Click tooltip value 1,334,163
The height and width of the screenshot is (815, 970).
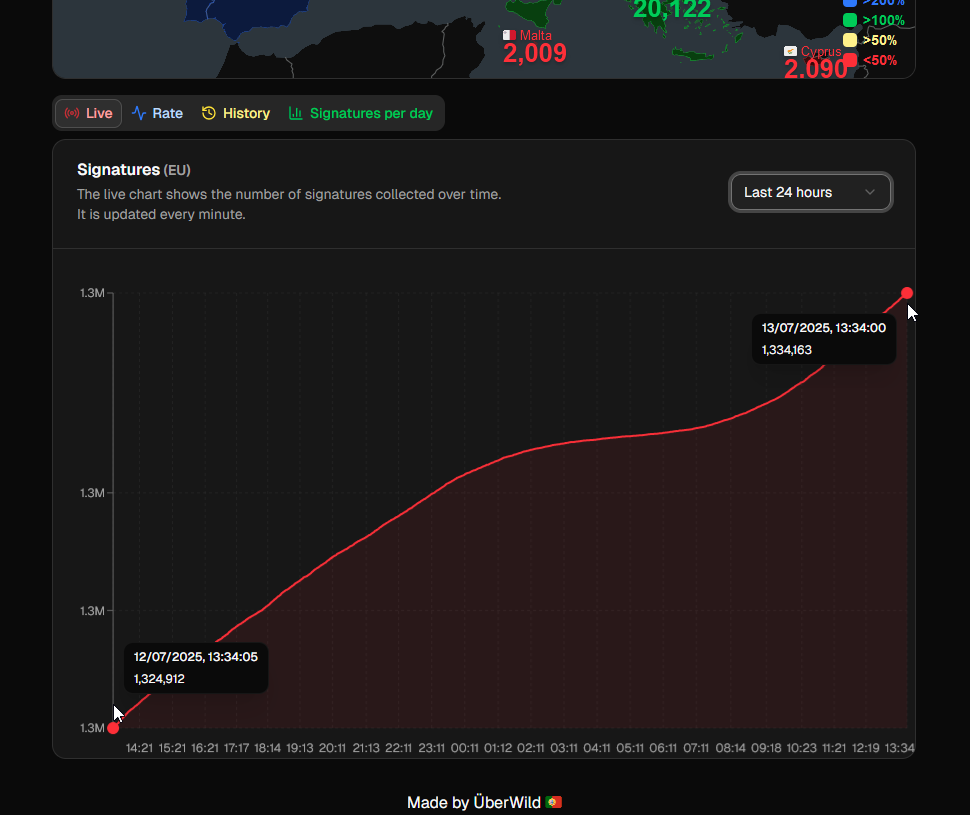pyautogui.click(x=786, y=350)
